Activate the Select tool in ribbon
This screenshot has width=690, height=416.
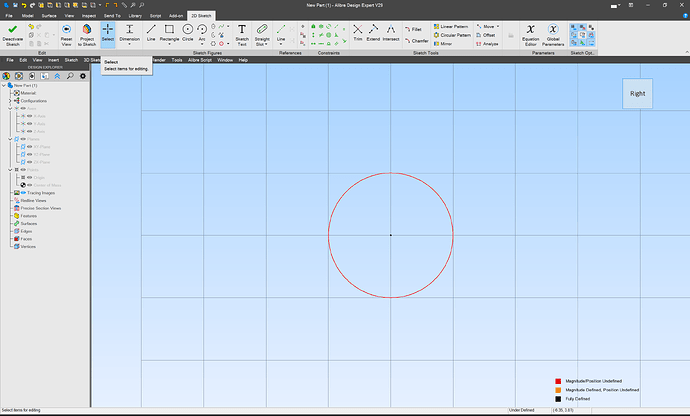(108, 33)
